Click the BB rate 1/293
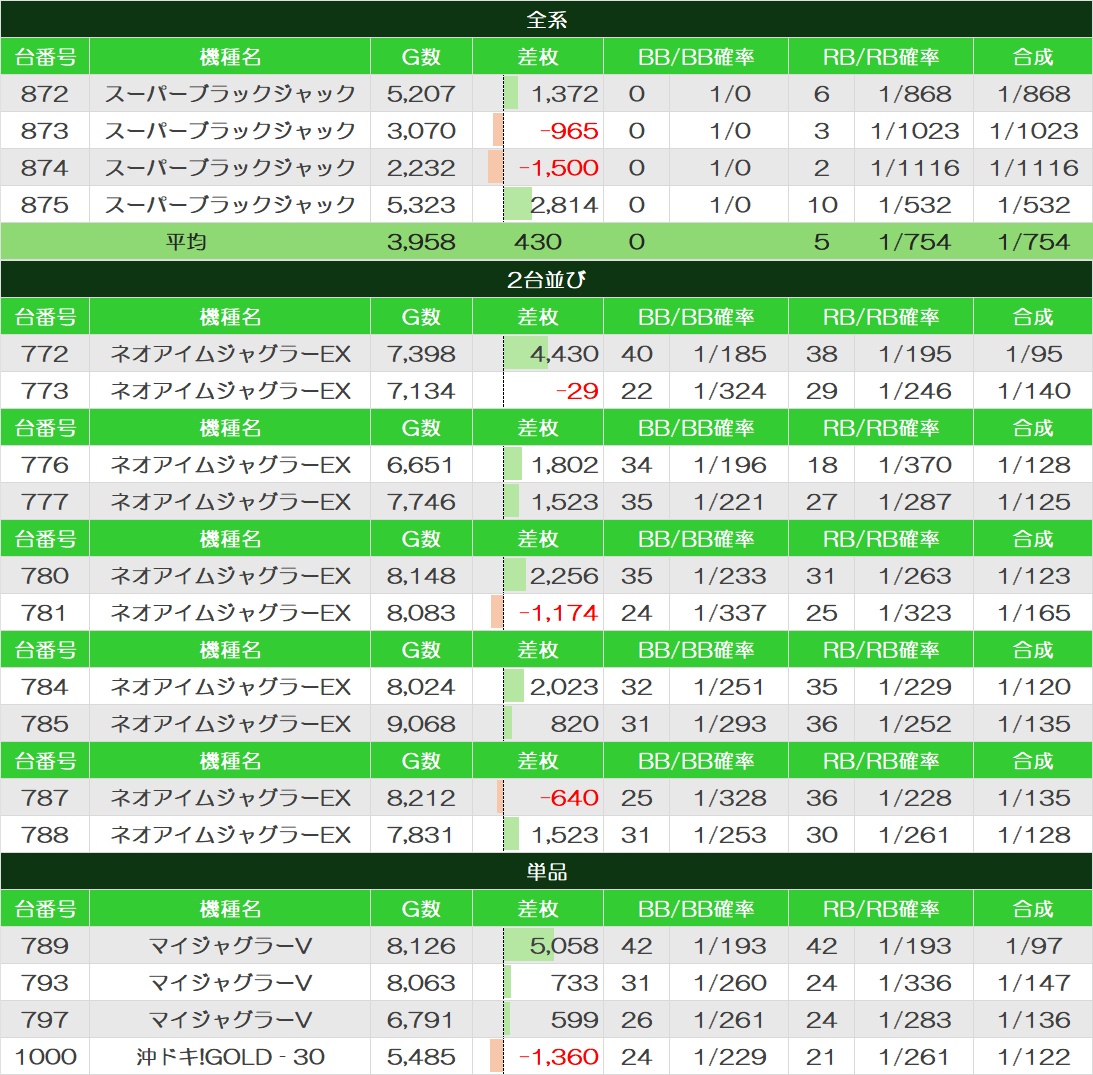This screenshot has width=1093, height=1075. pyautogui.click(x=730, y=723)
